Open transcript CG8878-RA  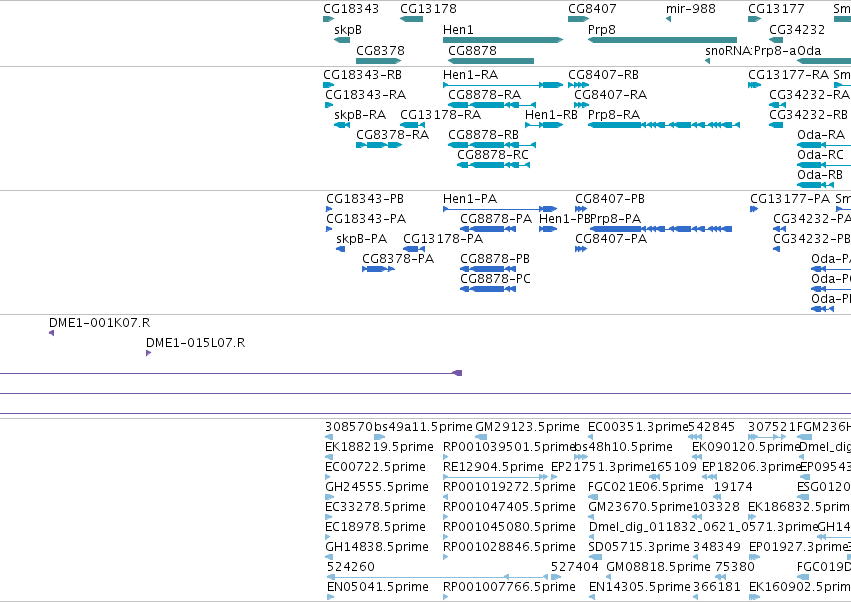492,105
